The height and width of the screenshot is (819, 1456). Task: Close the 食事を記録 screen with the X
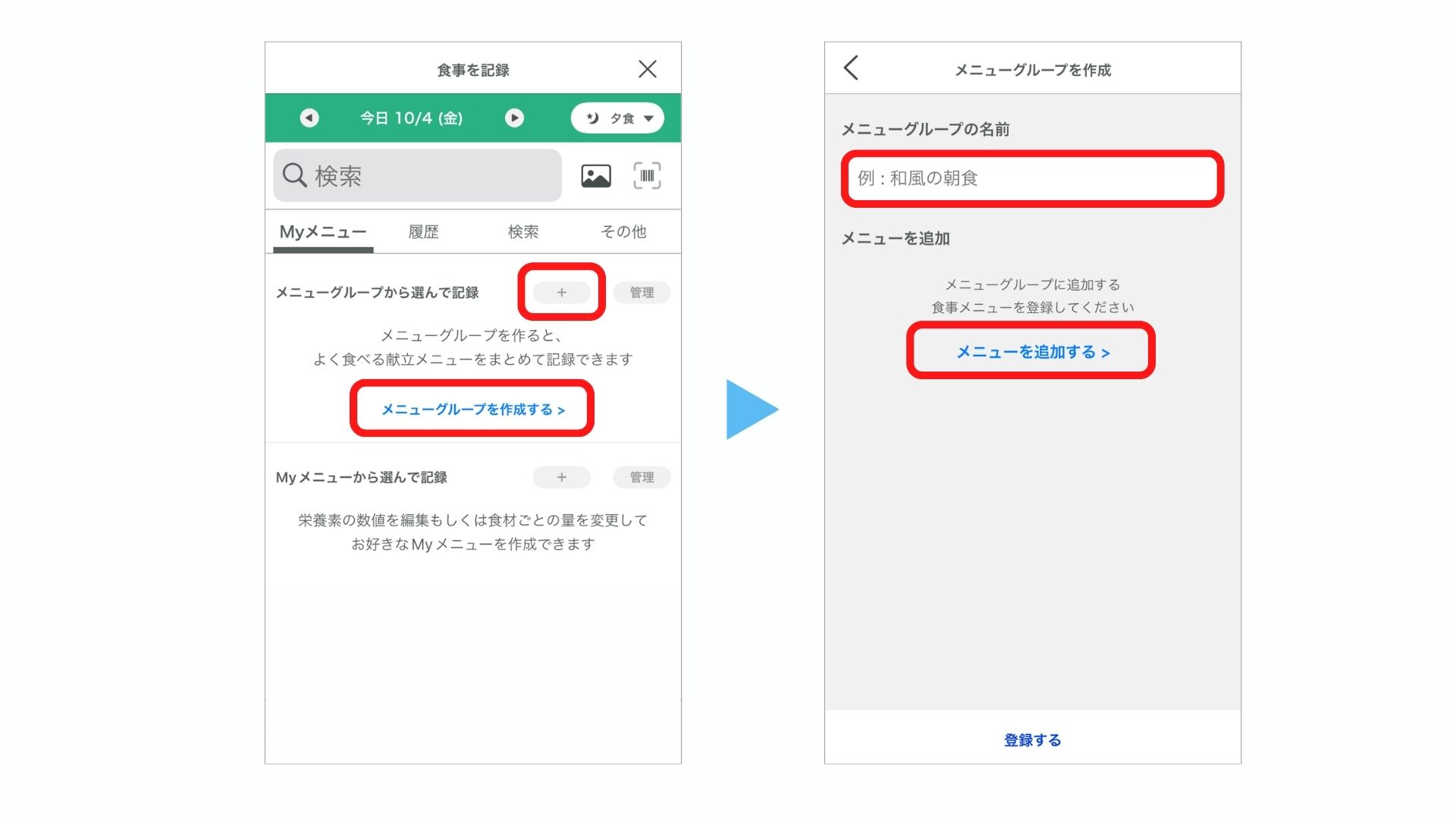(x=647, y=69)
